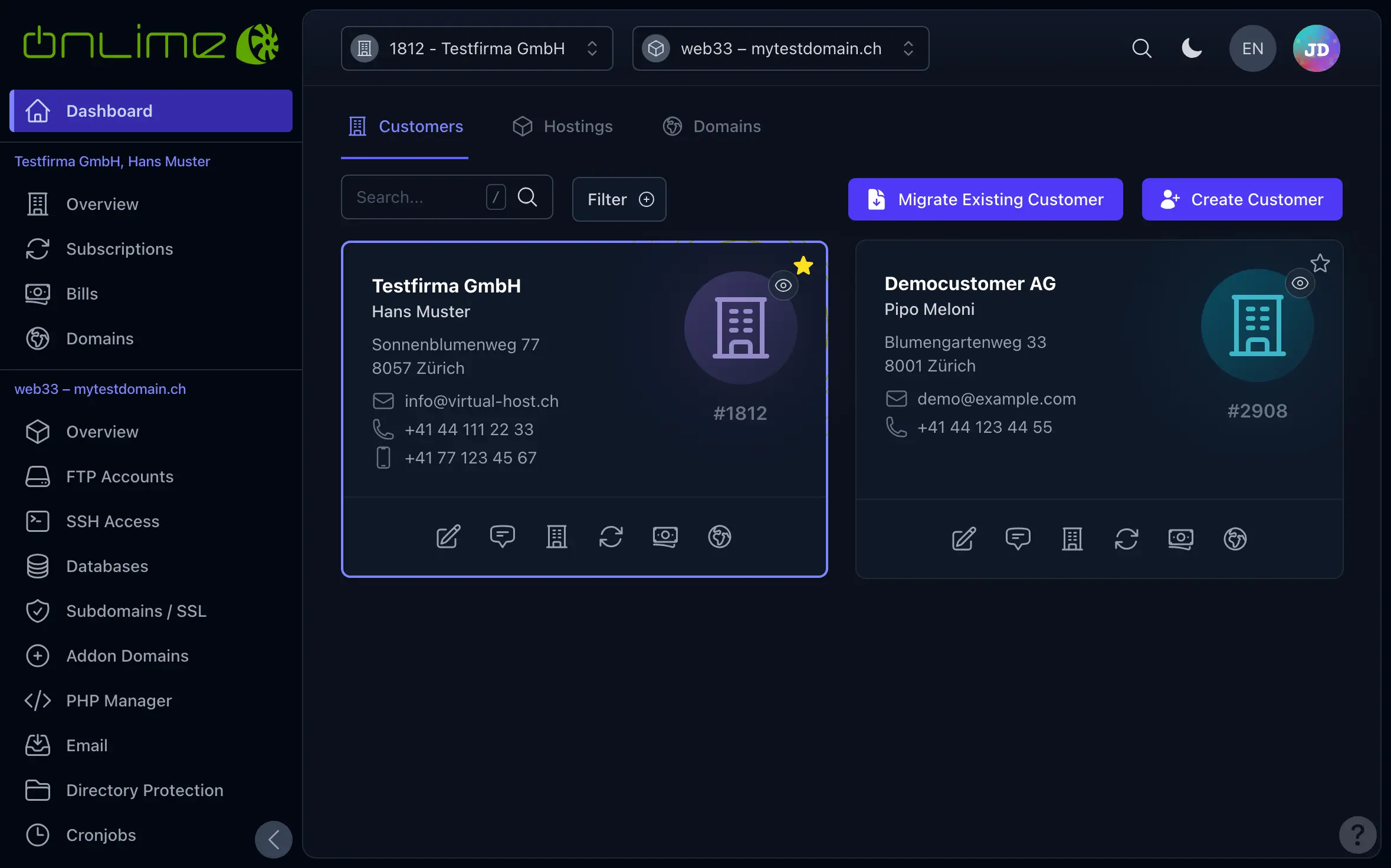
Task: Click the Testfirma GmbH building avatar
Action: 740,328
